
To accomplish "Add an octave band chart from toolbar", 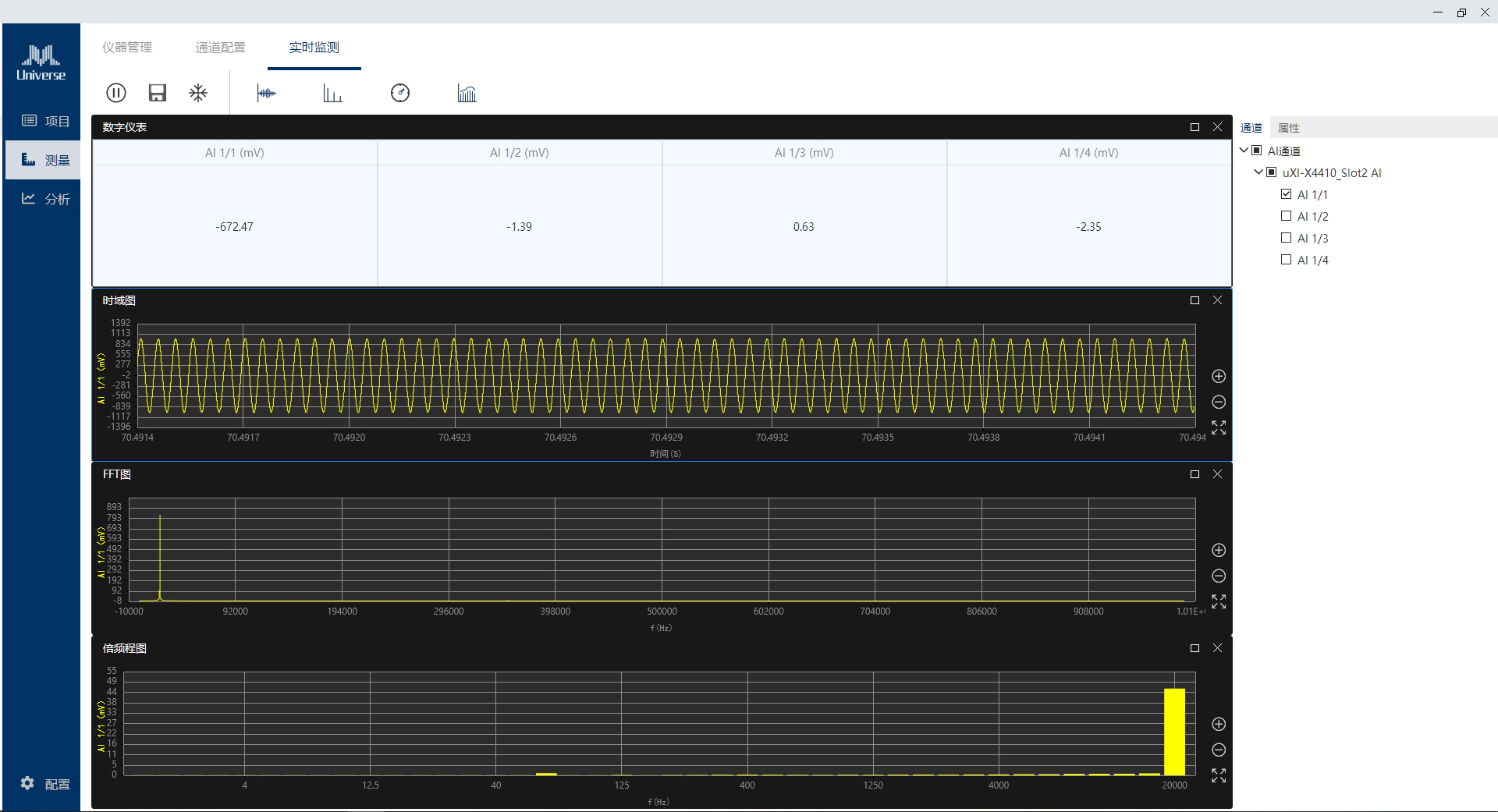I will pyautogui.click(x=467, y=94).
